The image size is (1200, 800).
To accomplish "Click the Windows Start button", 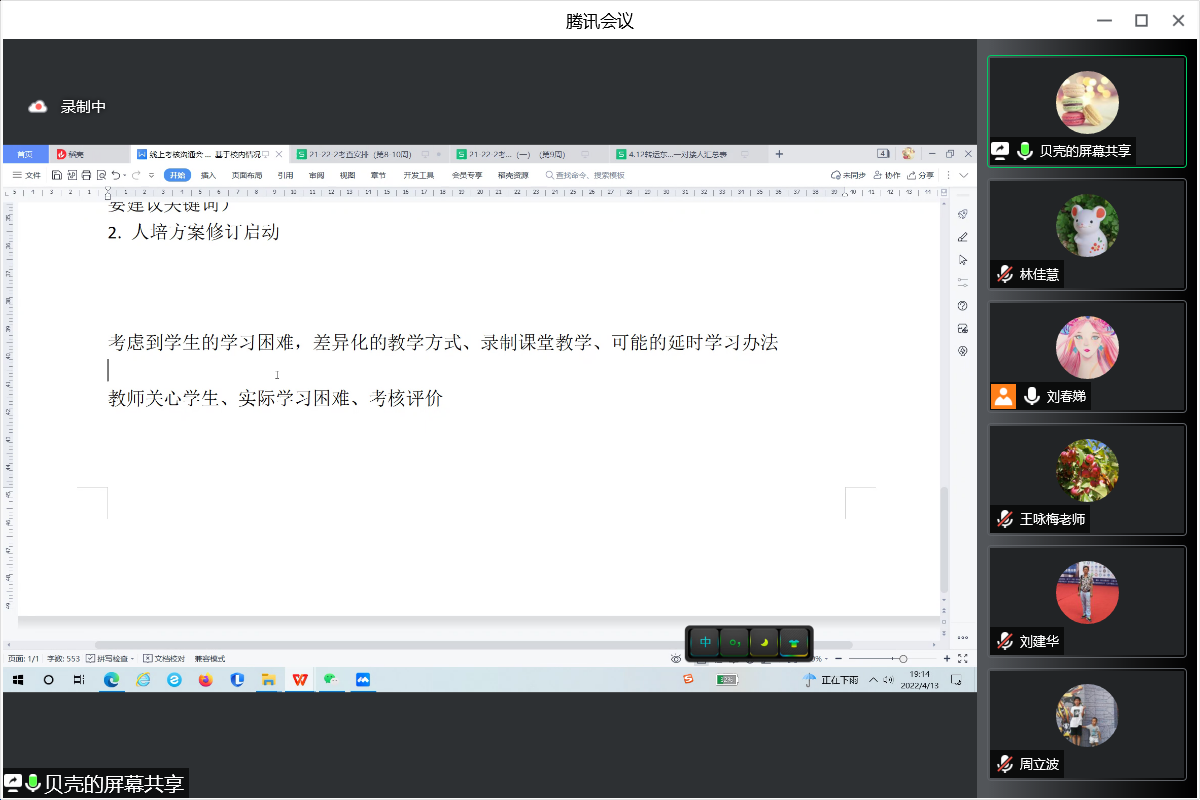I will pos(18,680).
